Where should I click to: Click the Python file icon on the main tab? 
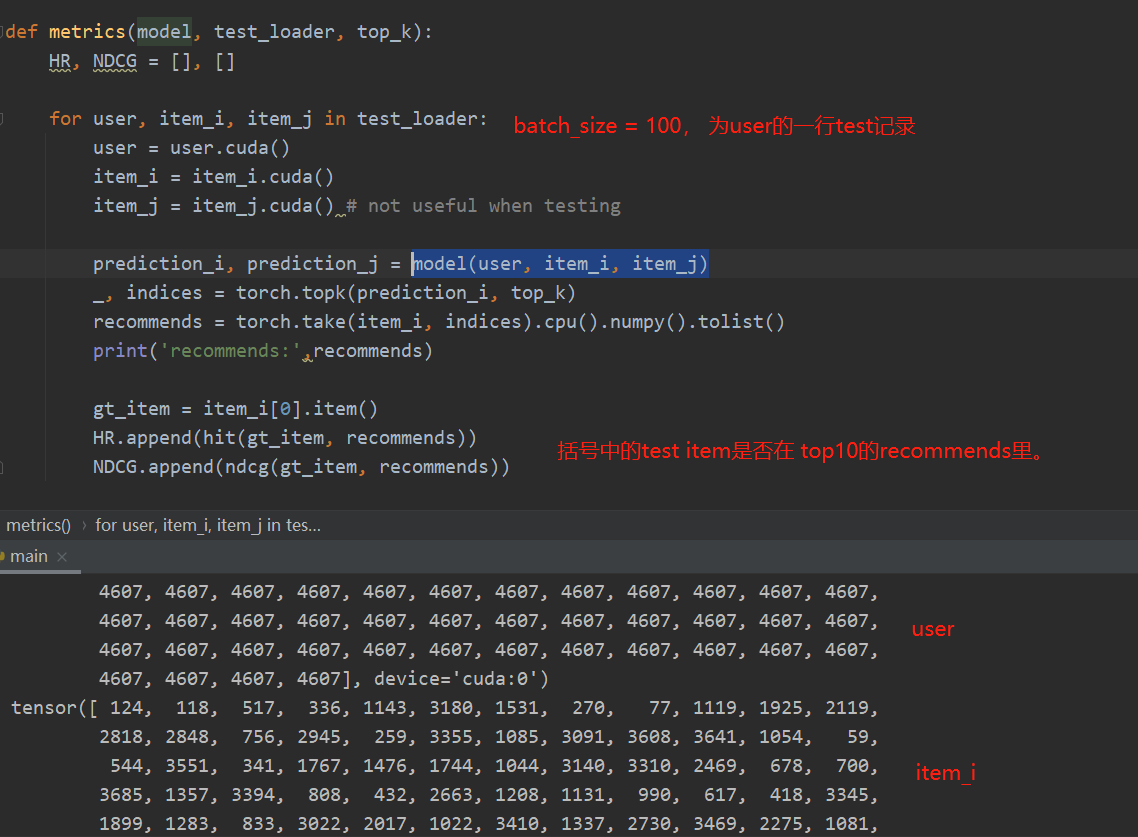(x=4, y=556)
